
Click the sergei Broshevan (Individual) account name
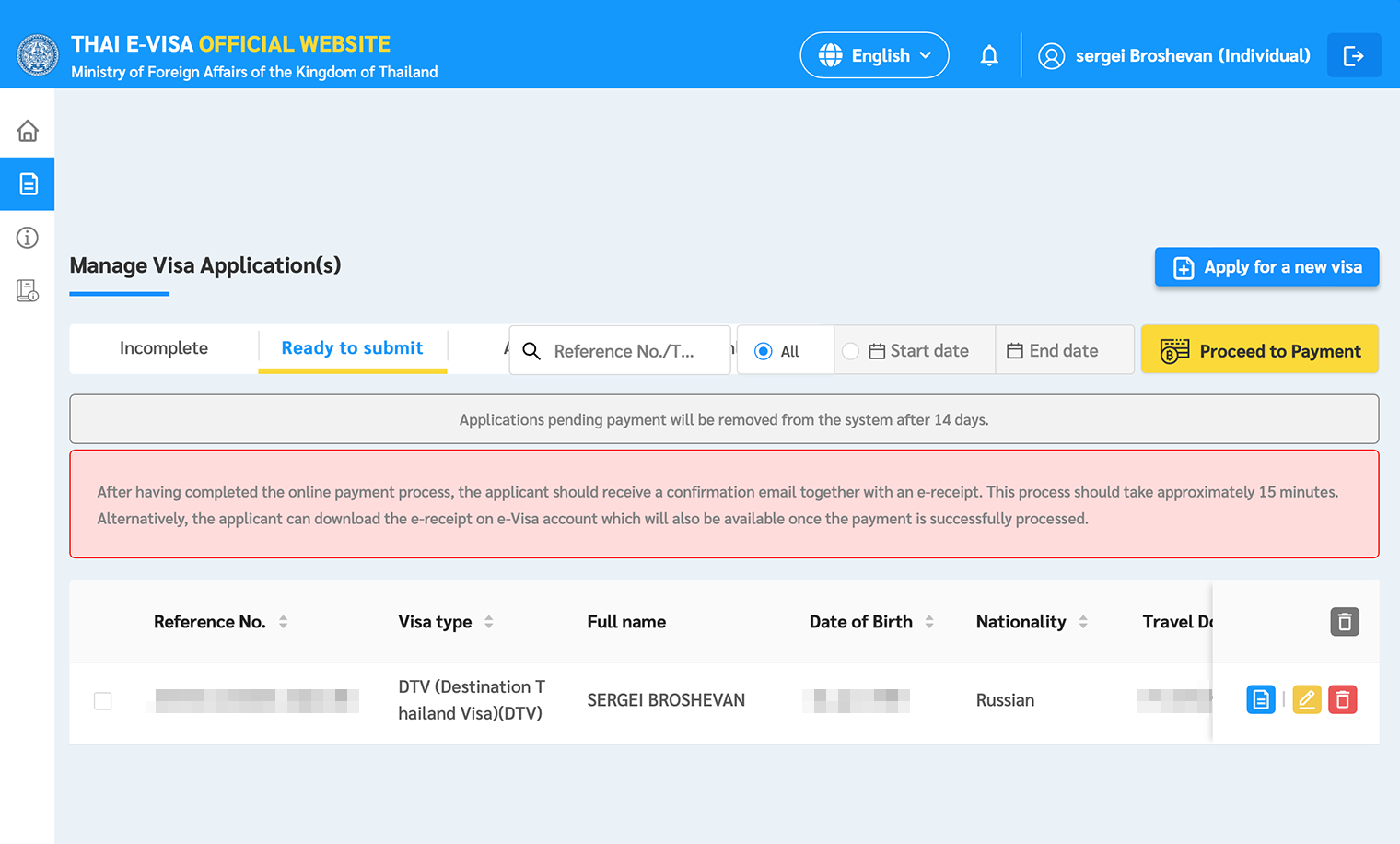point(1193,55)
